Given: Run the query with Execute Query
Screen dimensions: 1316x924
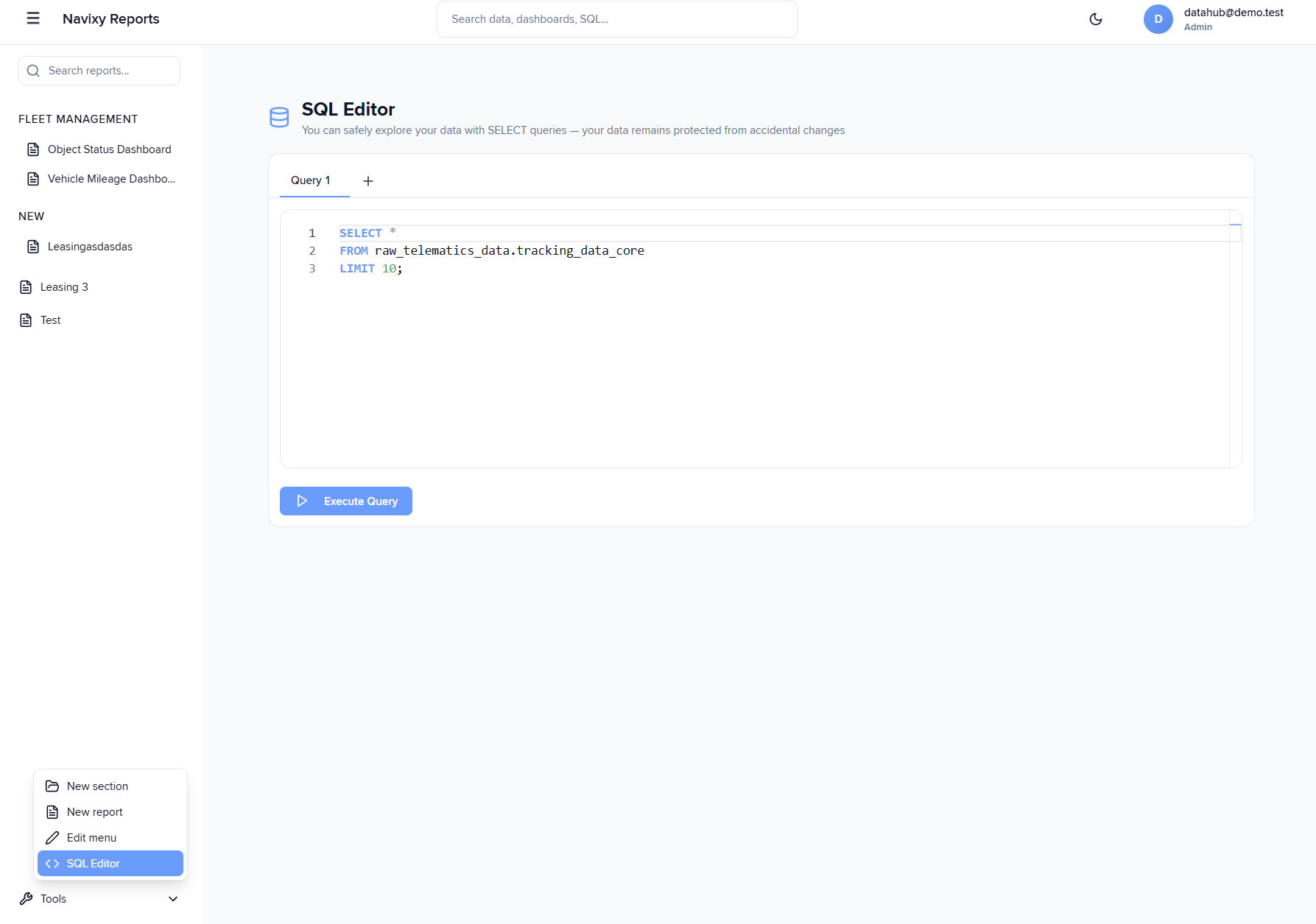Looking at the screenshot, I should point(346,501).
